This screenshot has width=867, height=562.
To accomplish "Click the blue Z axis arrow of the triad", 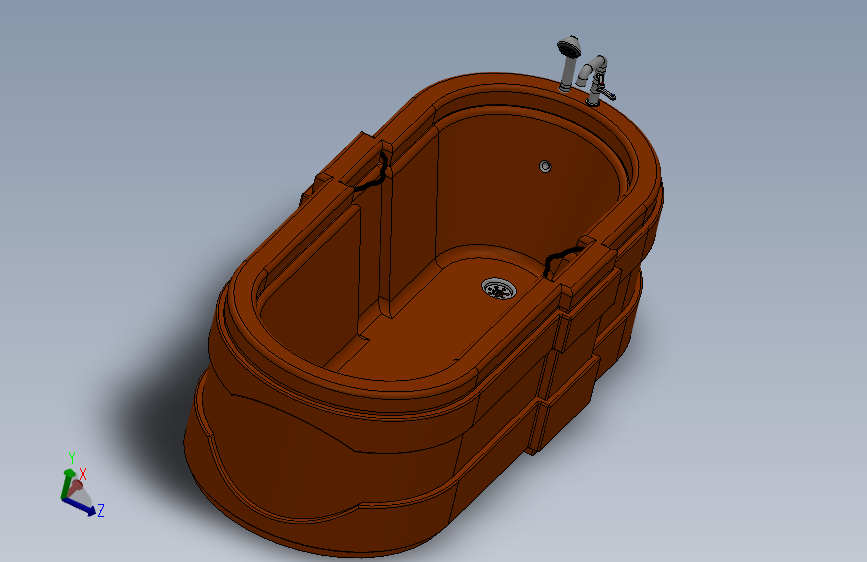I will click(x=80, y=506).
